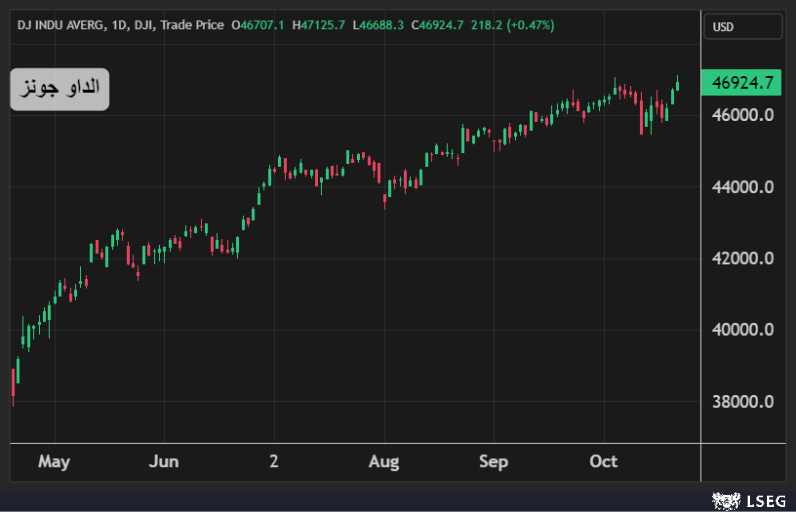Click the Jun label on time axis
The image size is (796, 512).
point(164,461)
